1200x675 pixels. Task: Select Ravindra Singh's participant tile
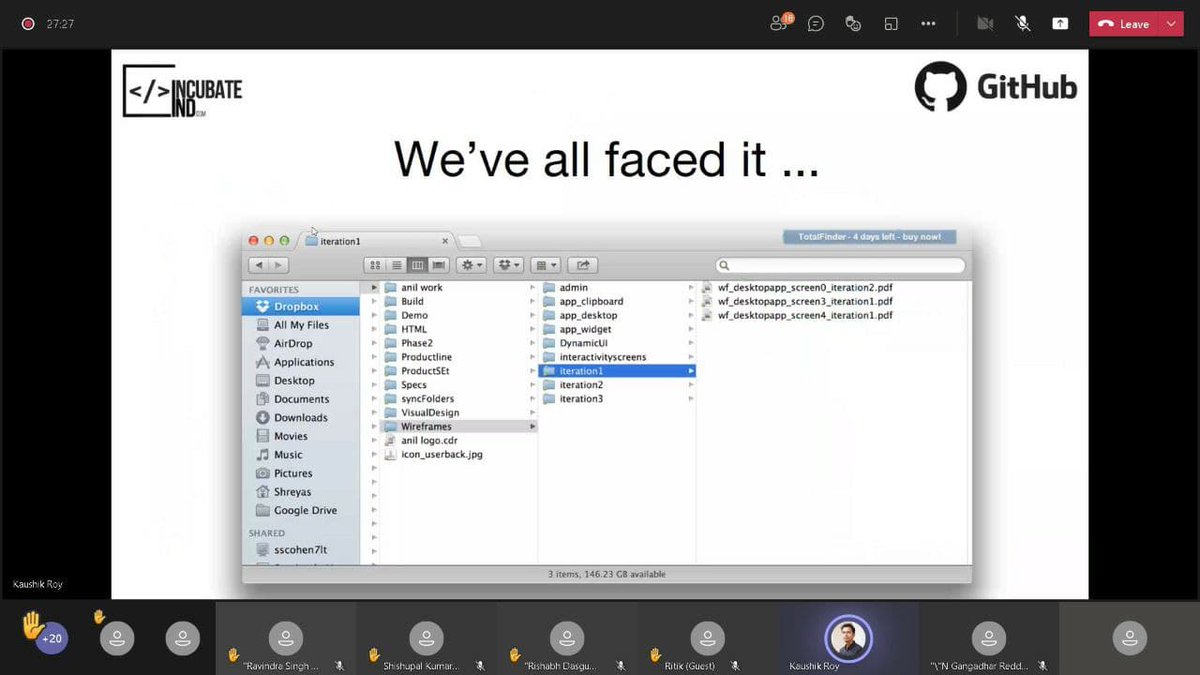click(286, 638)
